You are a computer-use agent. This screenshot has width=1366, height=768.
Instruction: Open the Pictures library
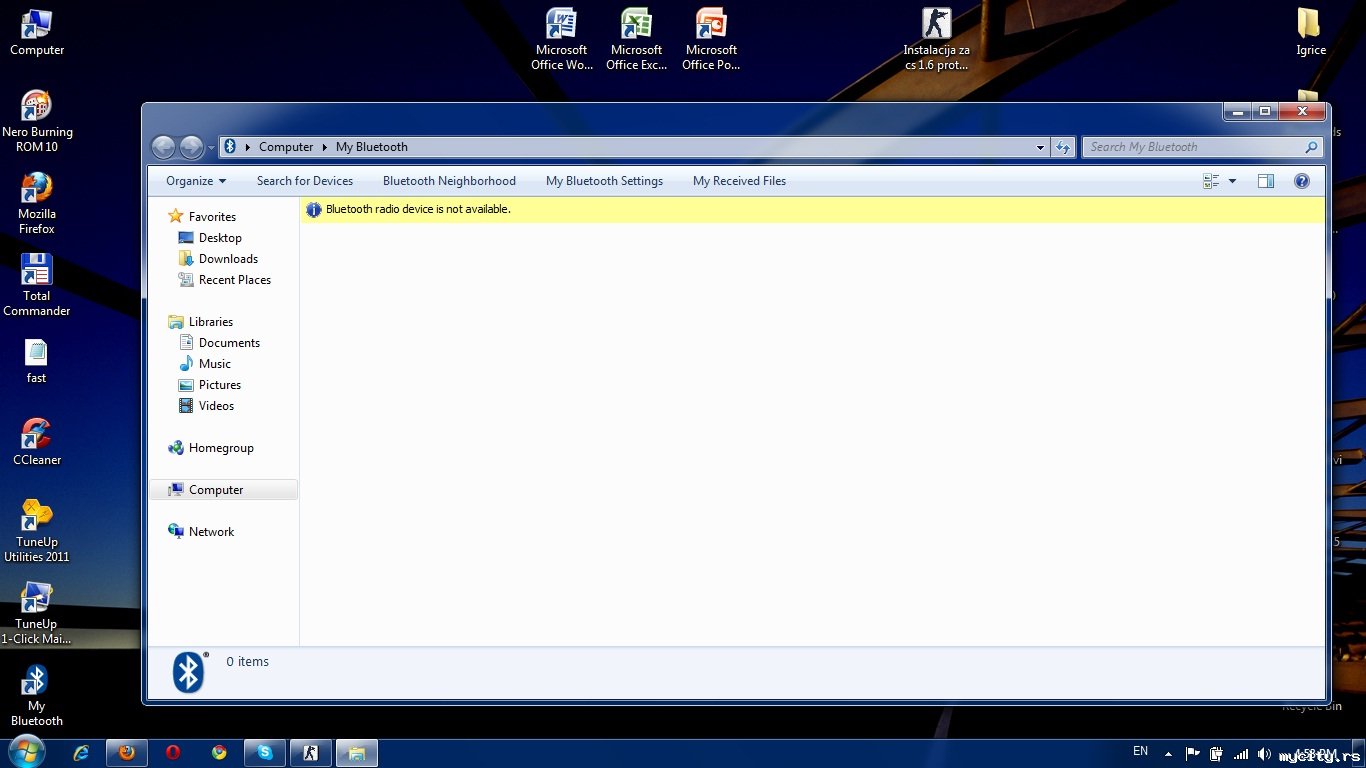click(x=220, y=385)
